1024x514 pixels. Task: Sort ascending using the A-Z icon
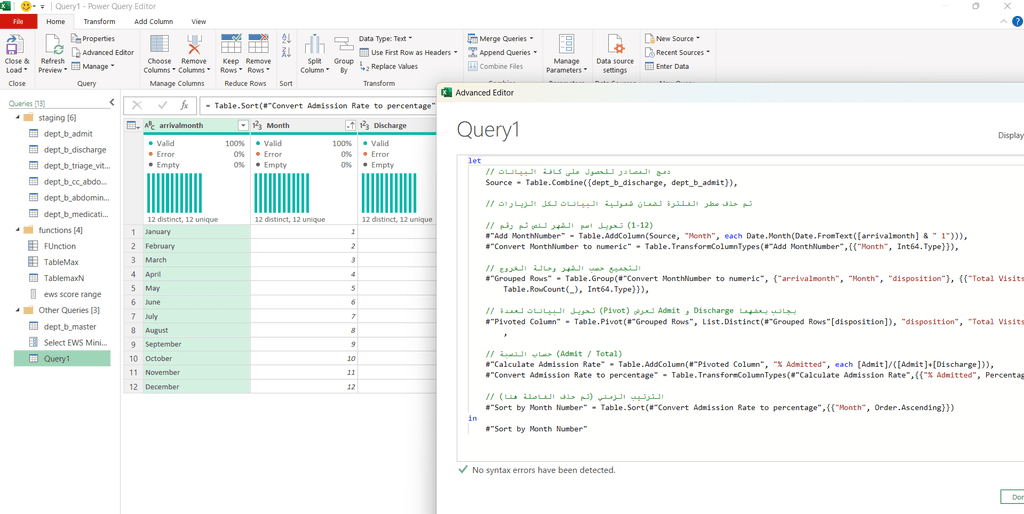(x=286, y=39)
